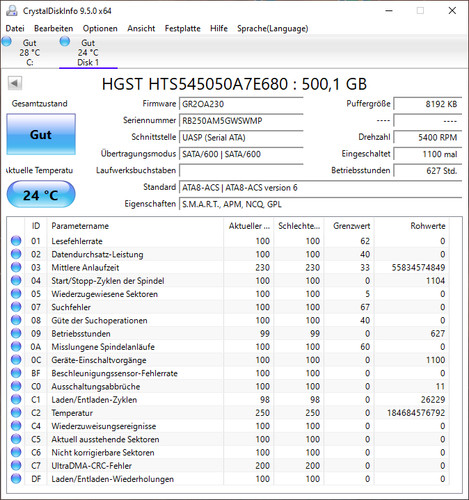Click the Grenzwert column header

point(349,226)
